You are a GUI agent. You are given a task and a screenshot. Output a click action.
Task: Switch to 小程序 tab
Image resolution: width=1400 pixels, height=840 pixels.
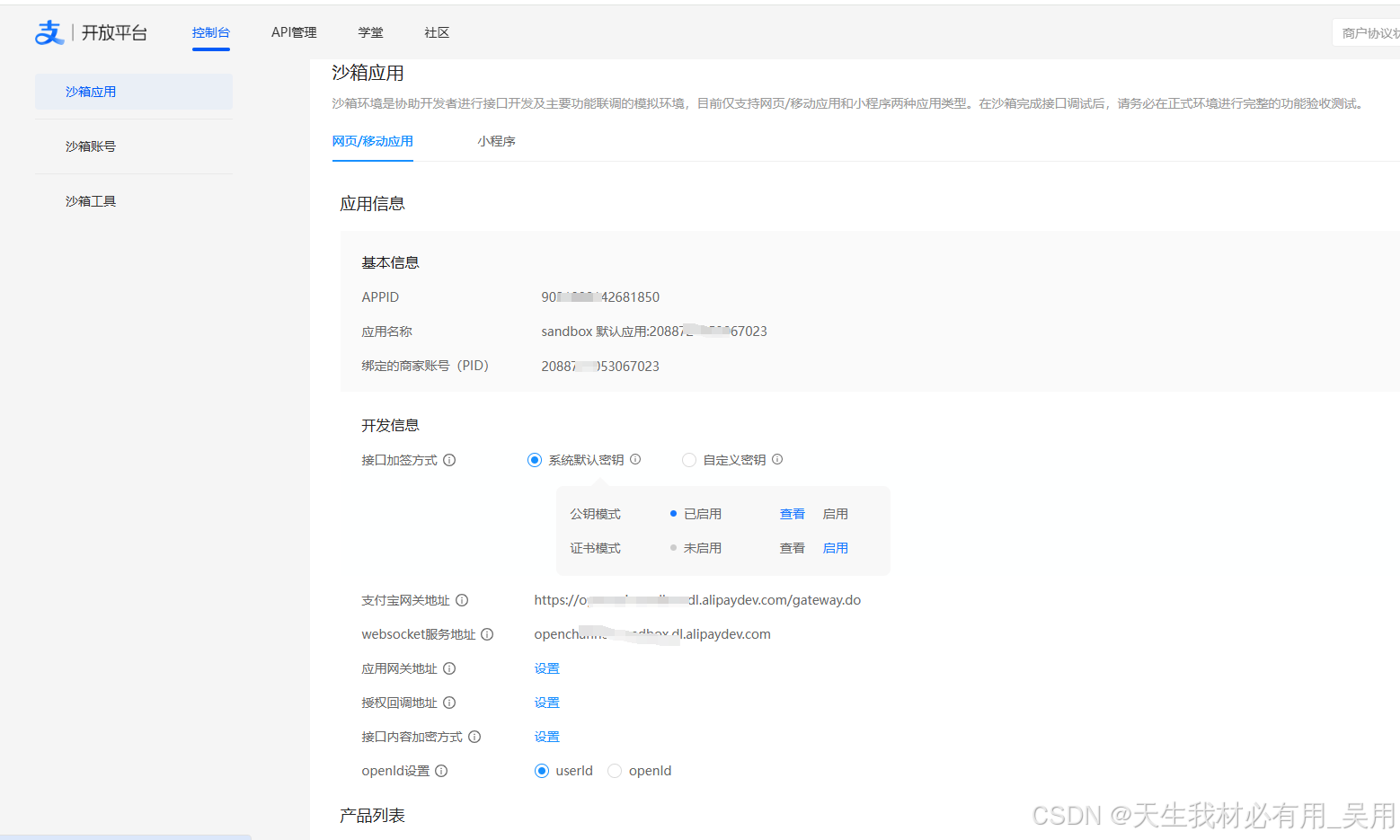[497, 141]
